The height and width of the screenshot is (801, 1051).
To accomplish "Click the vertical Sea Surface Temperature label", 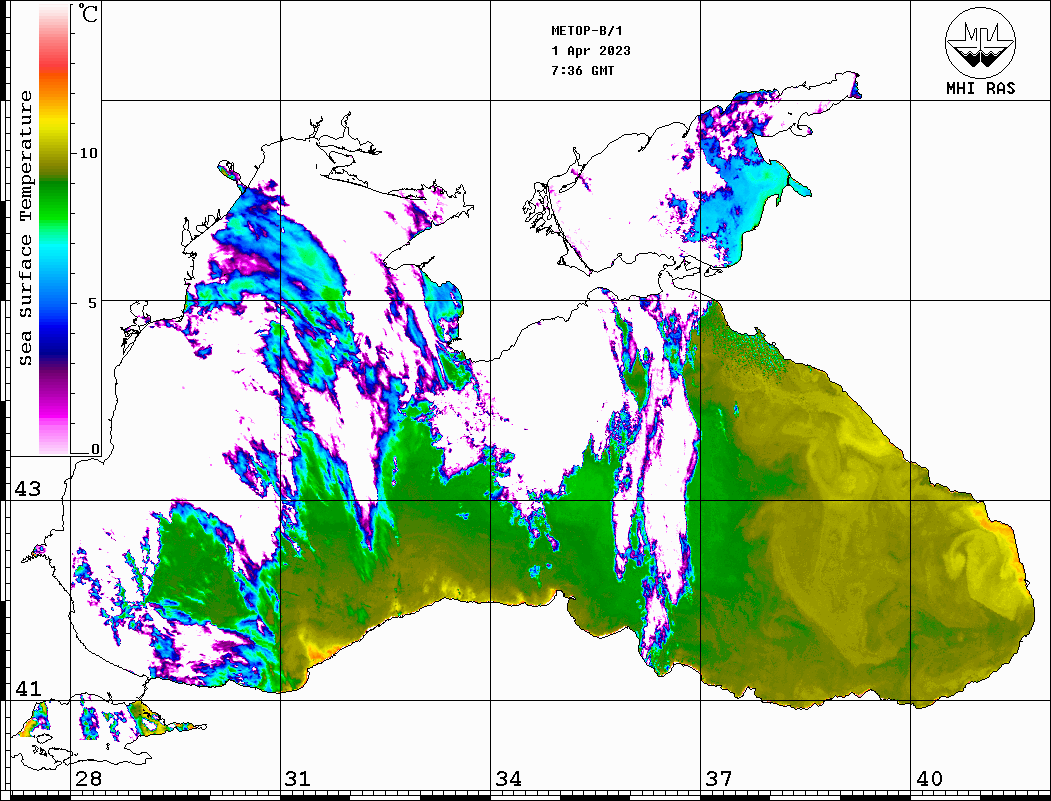I will pos(26,228).
